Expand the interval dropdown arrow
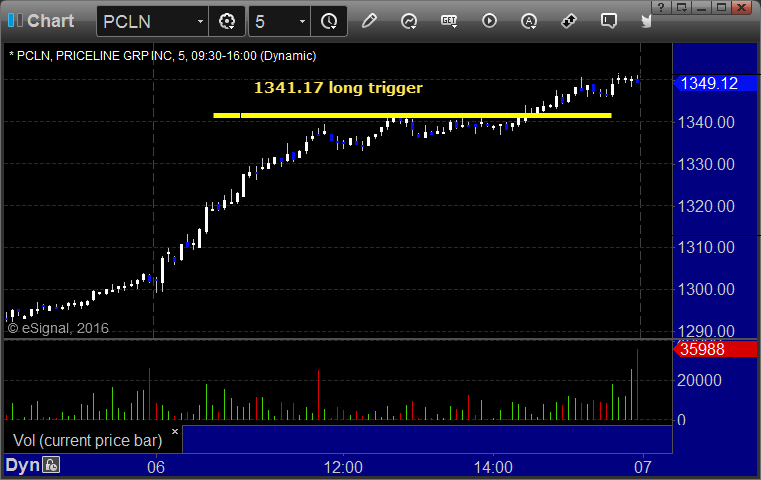This screenshot has height=480, width=761. tap(302, 21)
